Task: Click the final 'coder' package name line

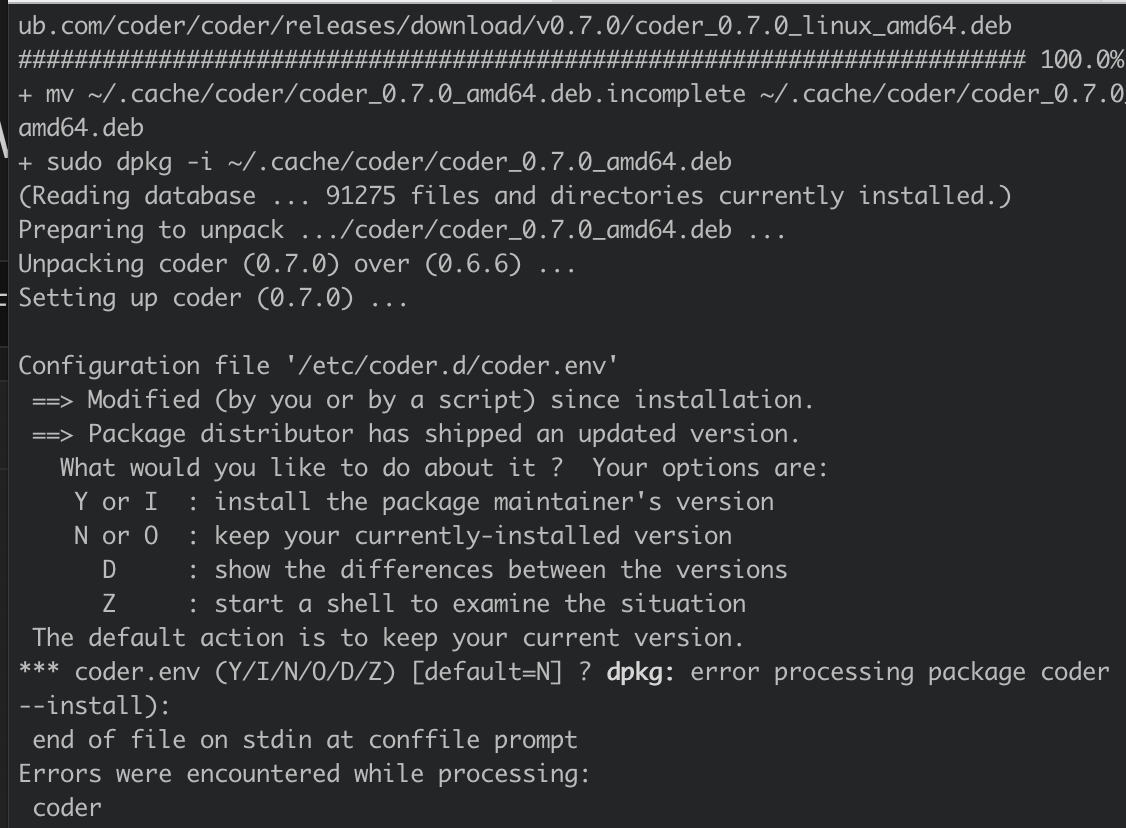Action: pyautogui.click(x=67, y=809)
